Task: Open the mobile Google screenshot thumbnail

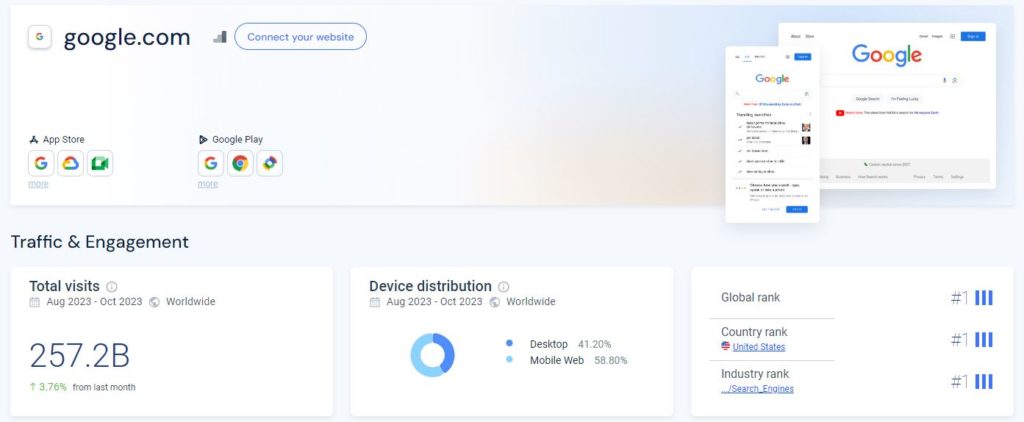Action: (x=772, y=135)
